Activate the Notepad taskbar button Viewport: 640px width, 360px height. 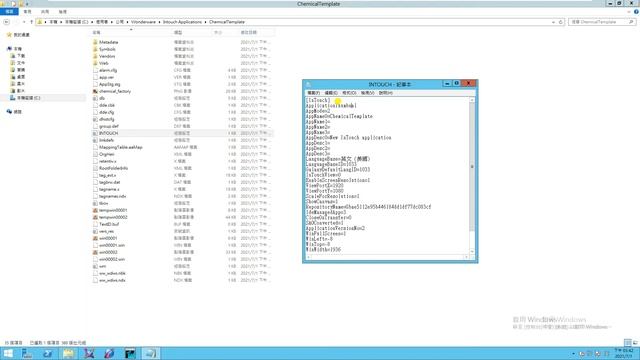coord(151,353)
